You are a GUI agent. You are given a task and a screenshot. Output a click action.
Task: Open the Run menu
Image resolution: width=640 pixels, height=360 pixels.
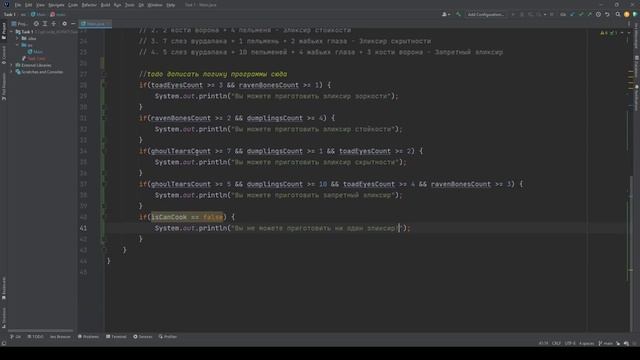[x=118, y=5]
